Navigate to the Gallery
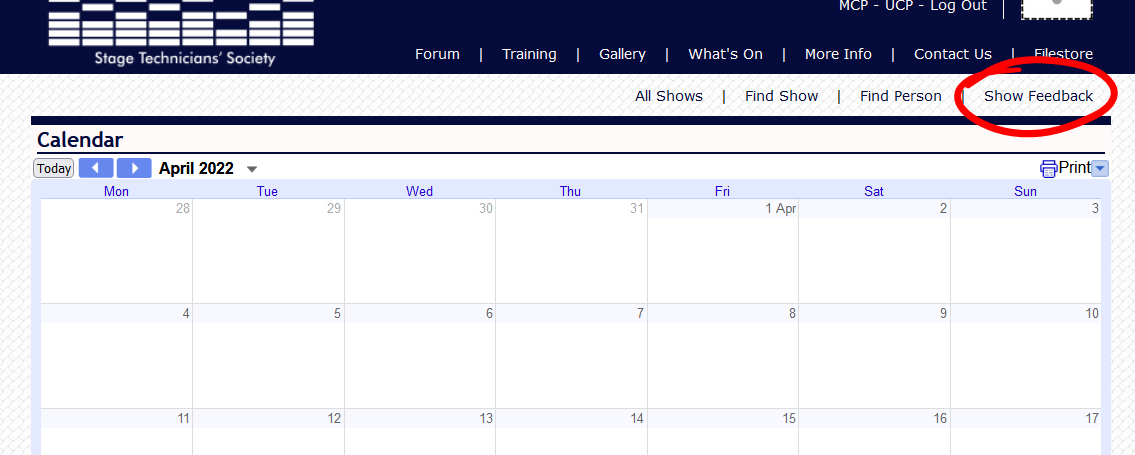This screenshot has height=455, width=1135. pyautogui.click(x=622, y=54)
